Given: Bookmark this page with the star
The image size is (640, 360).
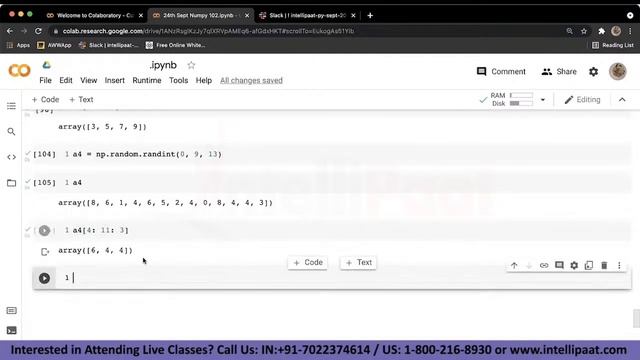Looking at the screenshot, I should tap(584, 31).
